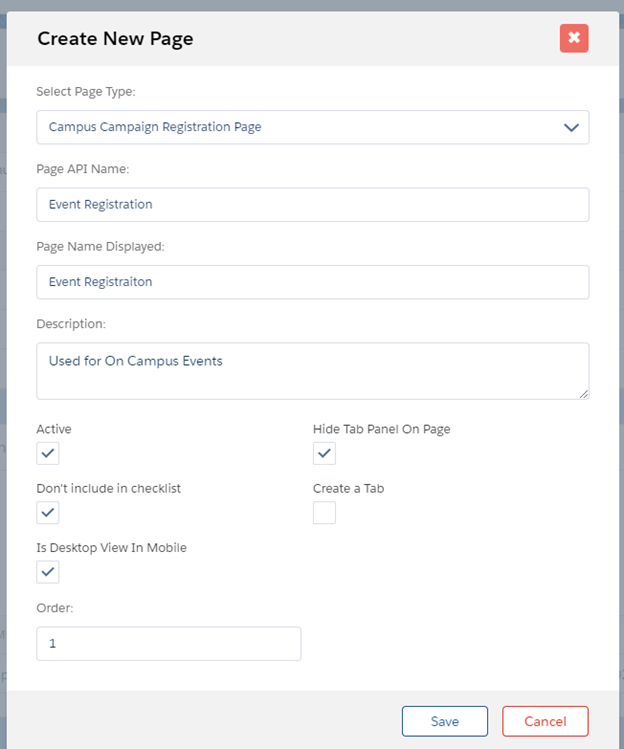Cancel page creation
Image resolution: width=624 pixels, height=749 pixels.
pyautogui.click(x=545, y=721)
